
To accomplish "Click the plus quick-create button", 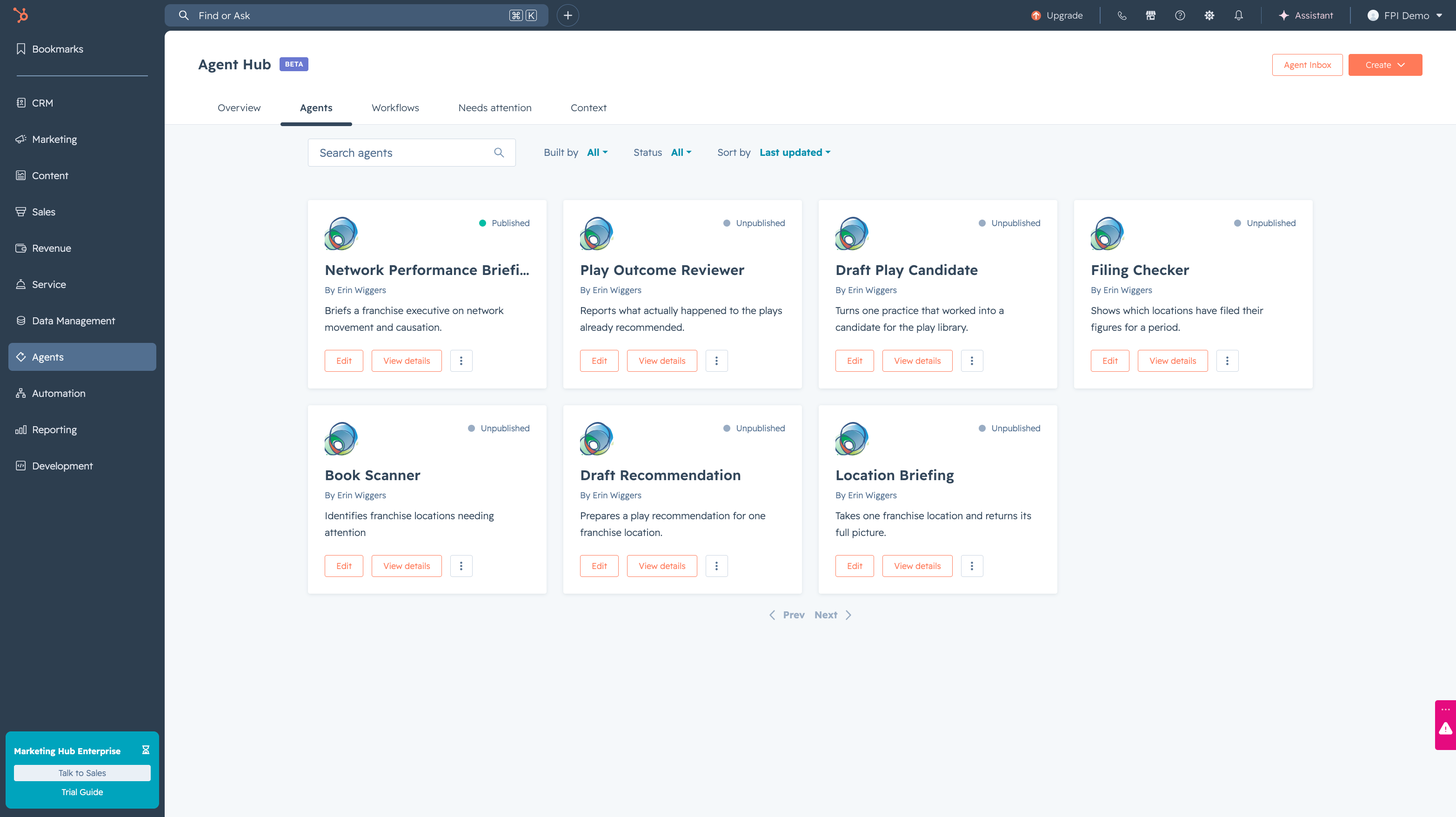I will point(567,15).
